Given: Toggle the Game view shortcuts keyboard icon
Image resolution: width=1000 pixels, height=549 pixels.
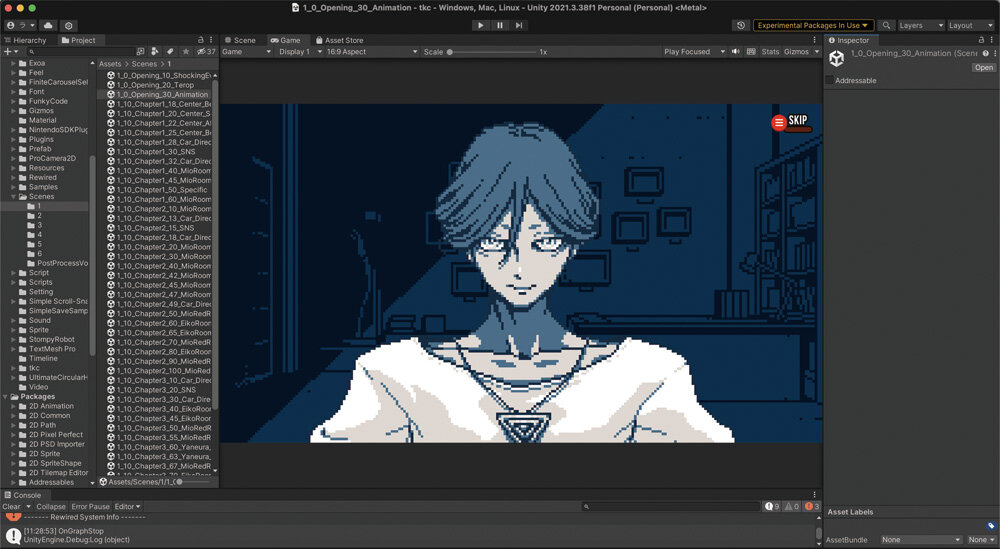Looking at the screenshot, I should [x=751, y=52].
